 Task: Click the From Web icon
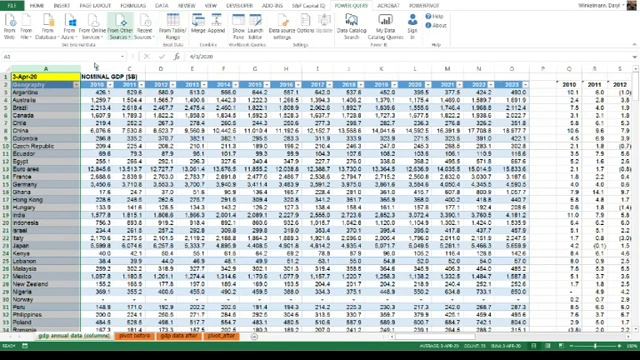9,27
